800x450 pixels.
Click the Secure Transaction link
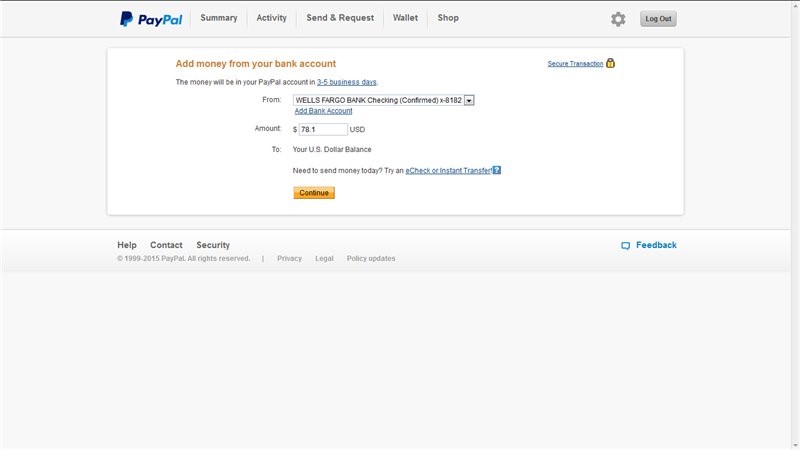pyautogui.click(x=575, y=64)
